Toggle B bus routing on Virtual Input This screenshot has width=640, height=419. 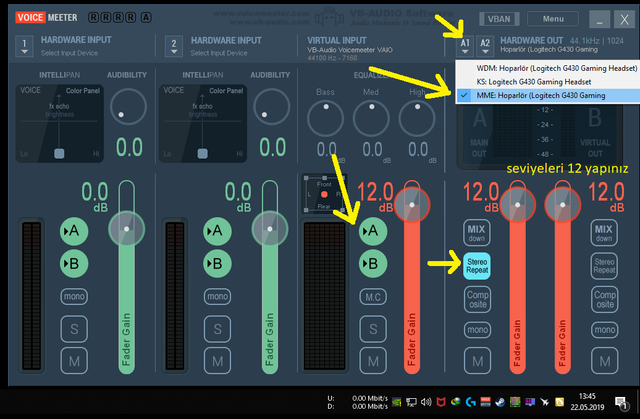373,264
